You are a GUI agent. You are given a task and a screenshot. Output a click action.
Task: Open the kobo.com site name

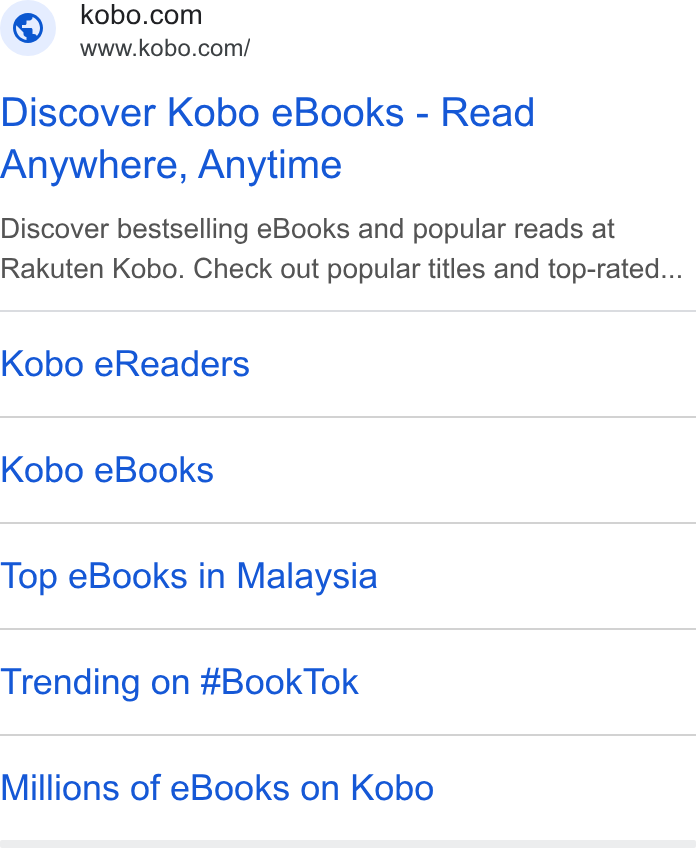[x=141, y=15]
